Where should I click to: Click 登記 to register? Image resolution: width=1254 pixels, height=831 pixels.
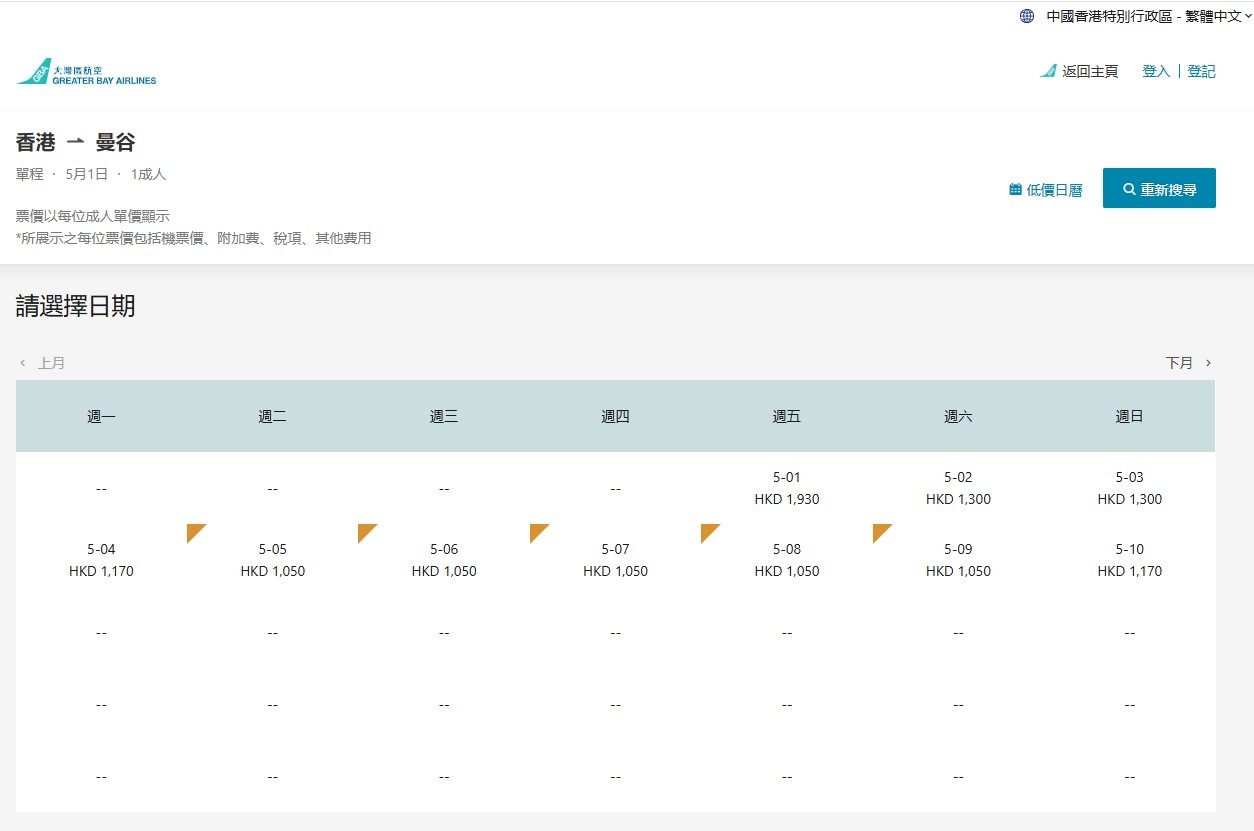pos(1201,71)
